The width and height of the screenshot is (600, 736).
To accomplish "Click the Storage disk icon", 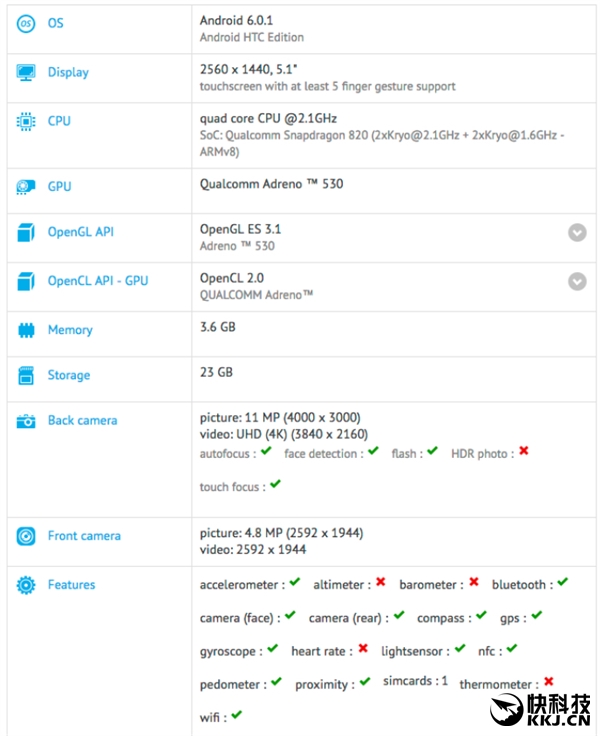I will pyautogui.click(x=26, y=376).
